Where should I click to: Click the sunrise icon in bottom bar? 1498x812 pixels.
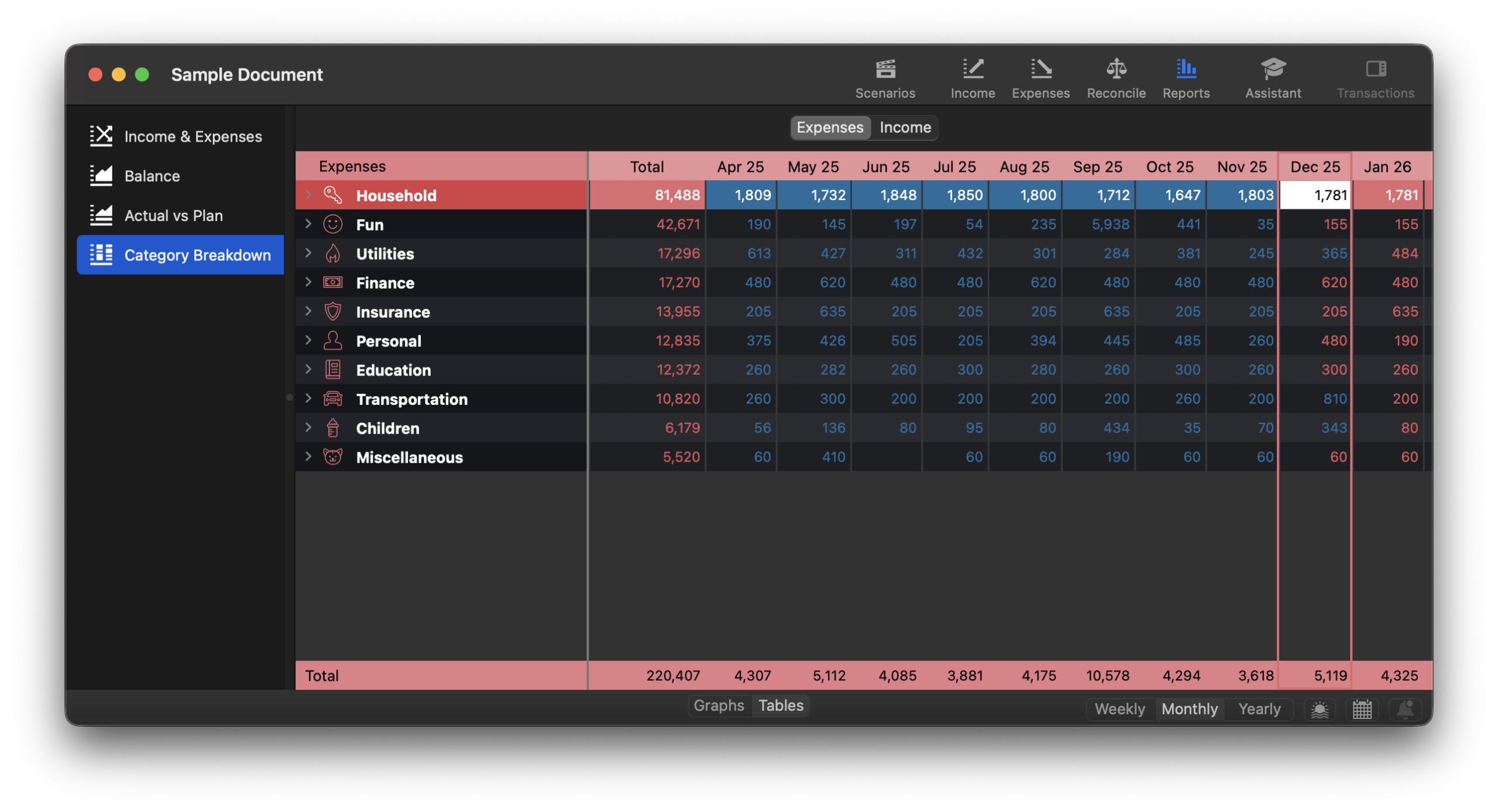pos(1319,709)
